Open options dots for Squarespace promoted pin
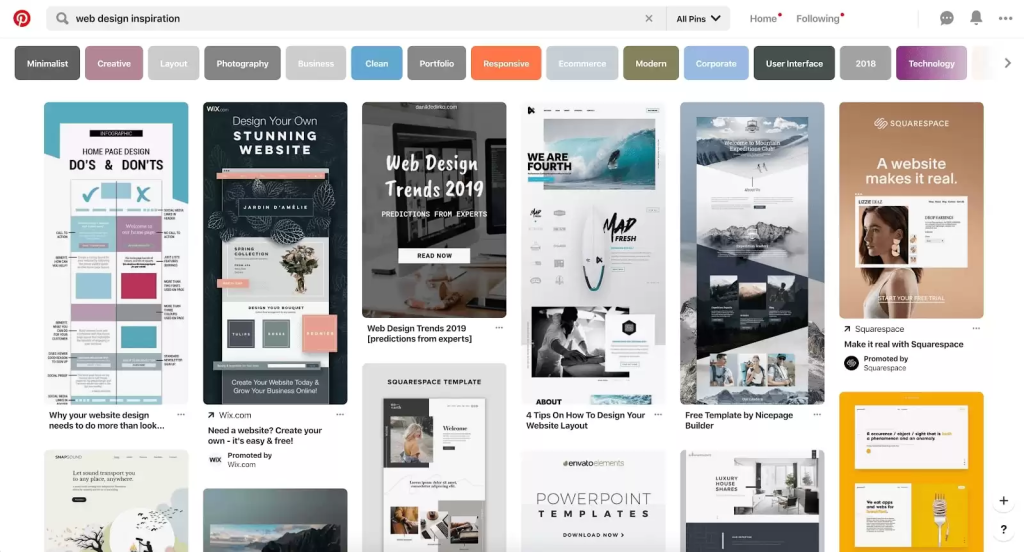 click(x=976, y=329)
